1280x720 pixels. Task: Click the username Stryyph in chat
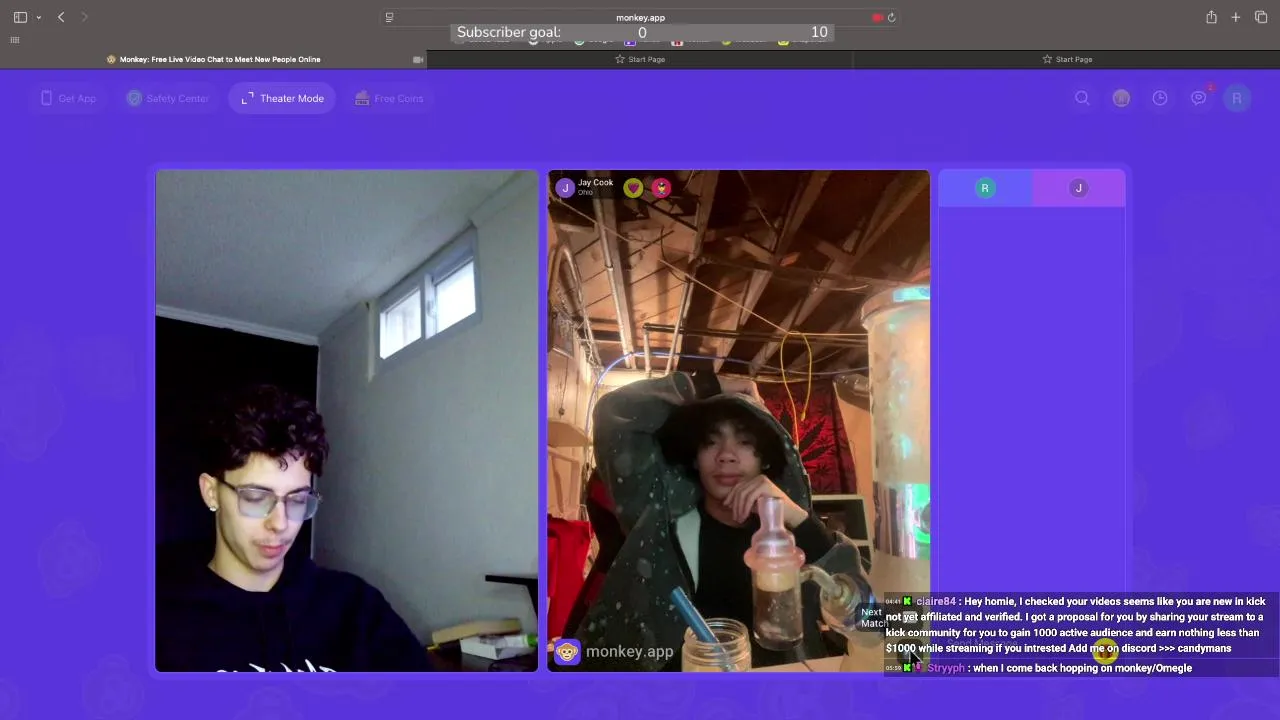tap(946, 668)
